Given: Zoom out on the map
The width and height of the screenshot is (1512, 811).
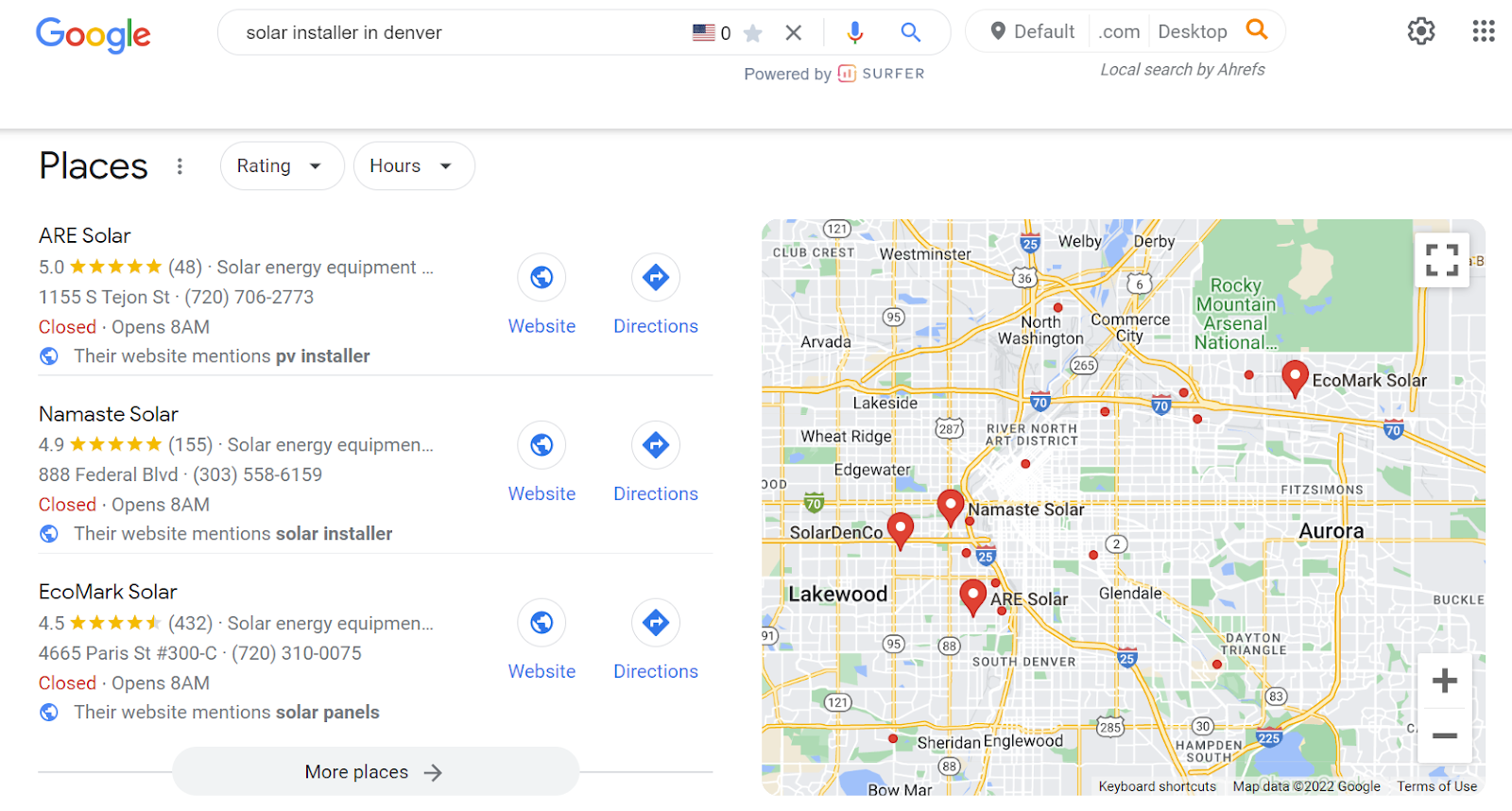Looking at the screenshot, I should 1444,735.
